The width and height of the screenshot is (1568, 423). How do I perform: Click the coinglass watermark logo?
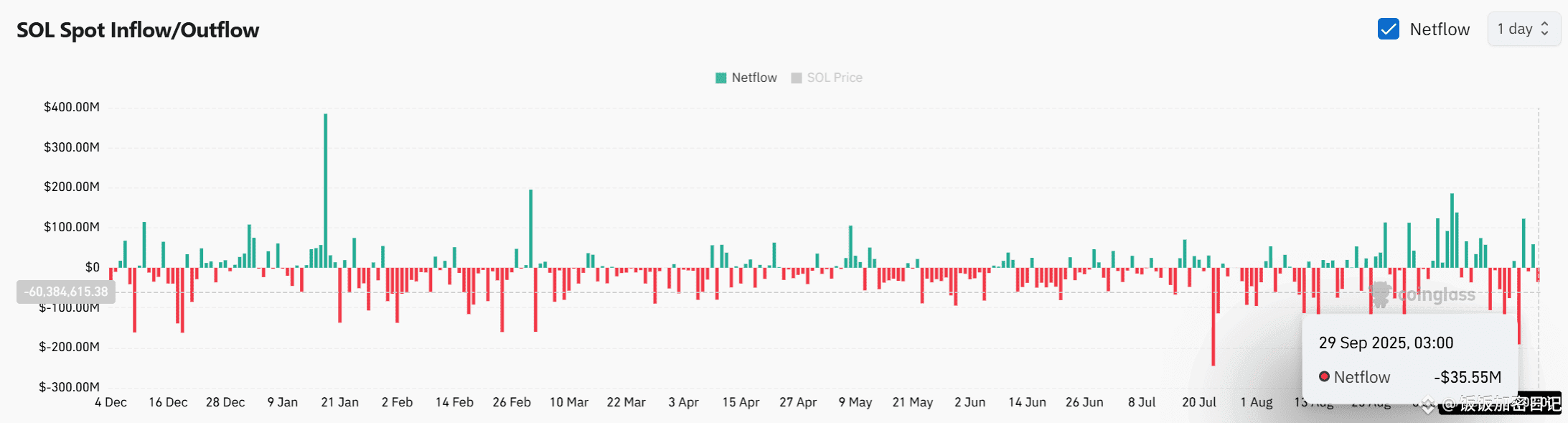(x=1381, y=294)
